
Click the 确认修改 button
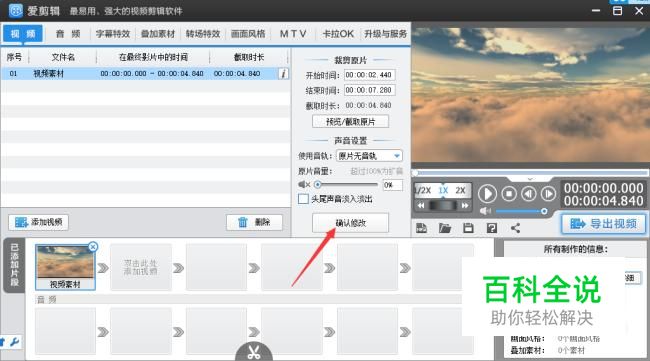tap(350, 223)
